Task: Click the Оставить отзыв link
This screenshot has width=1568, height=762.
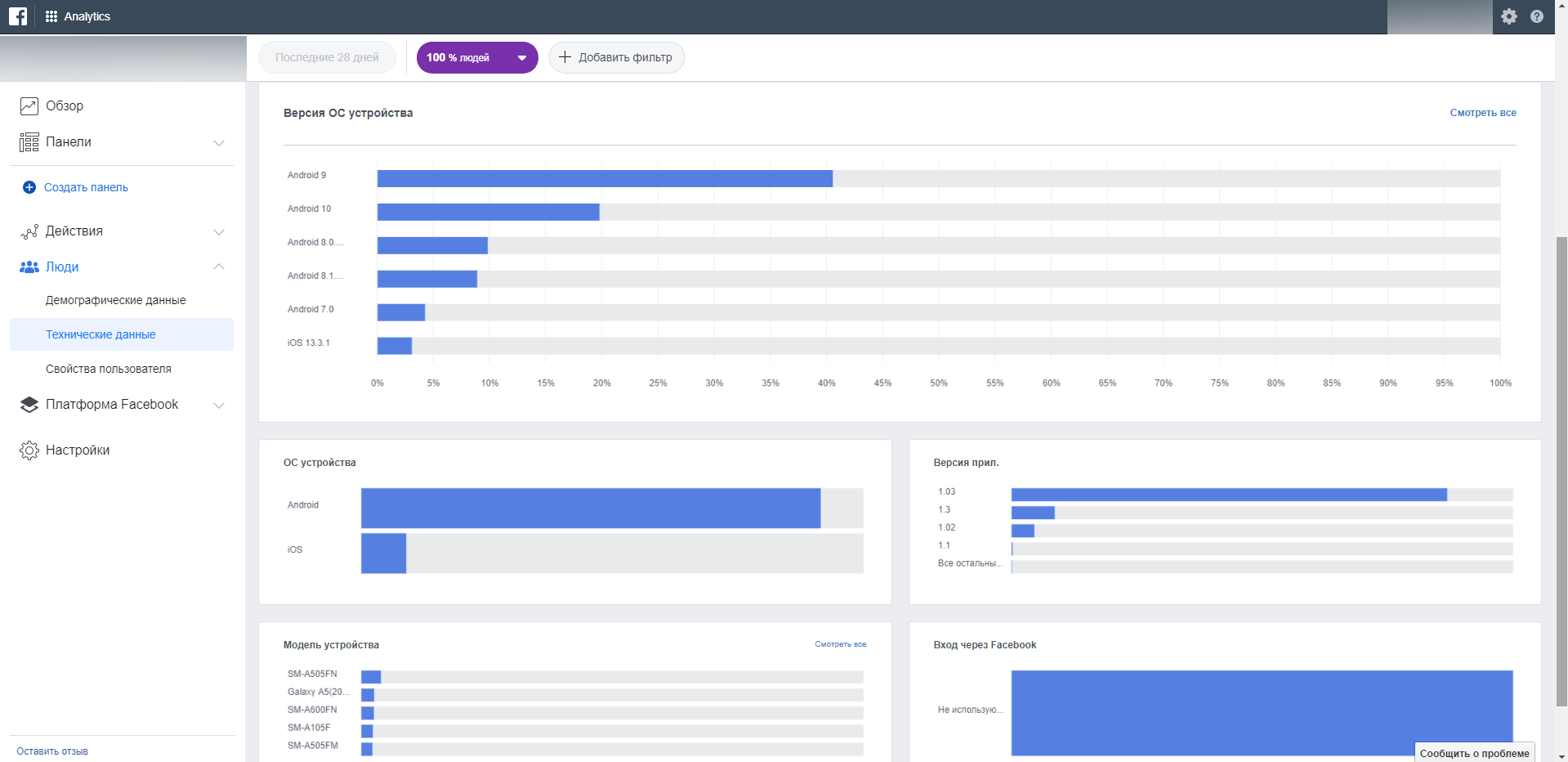Action: point(52,751)
